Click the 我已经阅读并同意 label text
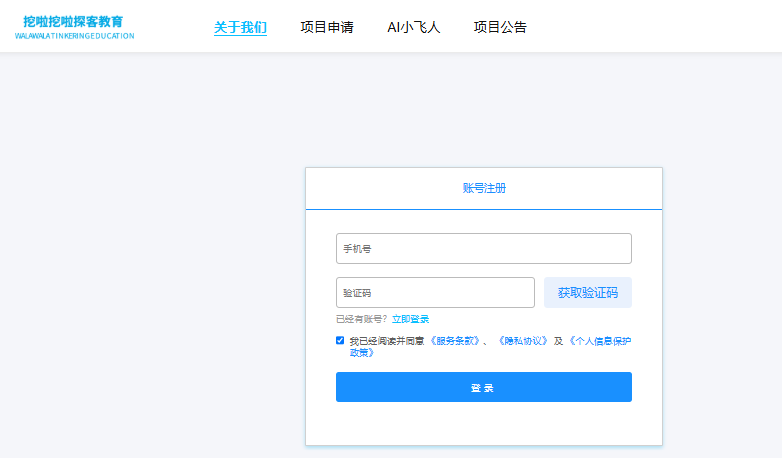Screen dimensions: 782x458 pos(387,341)
